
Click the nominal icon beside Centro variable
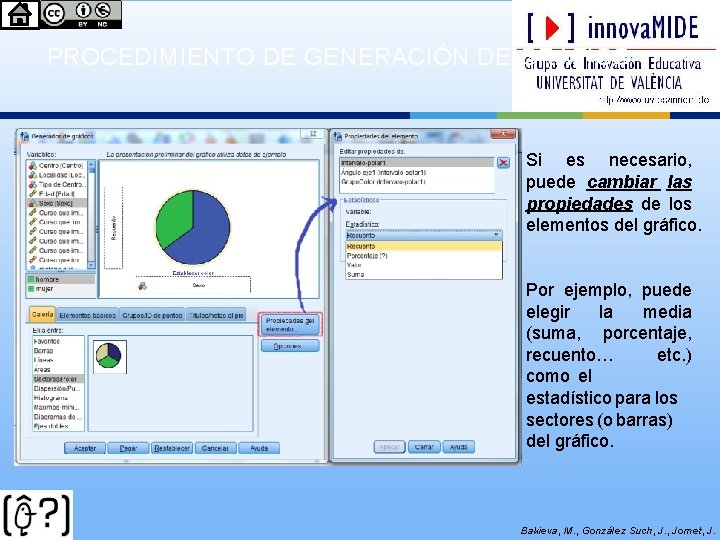coord(33,165)
